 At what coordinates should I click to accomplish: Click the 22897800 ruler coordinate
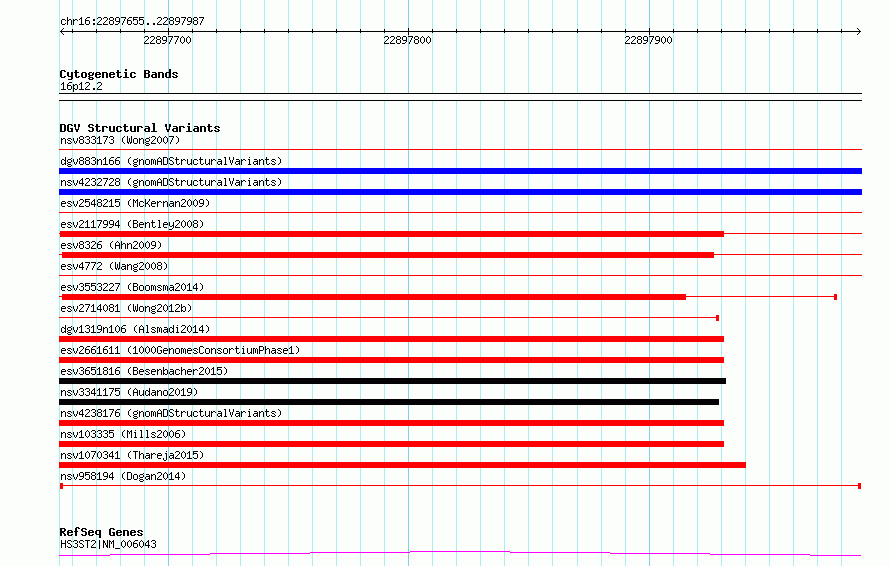coord(408,40)
